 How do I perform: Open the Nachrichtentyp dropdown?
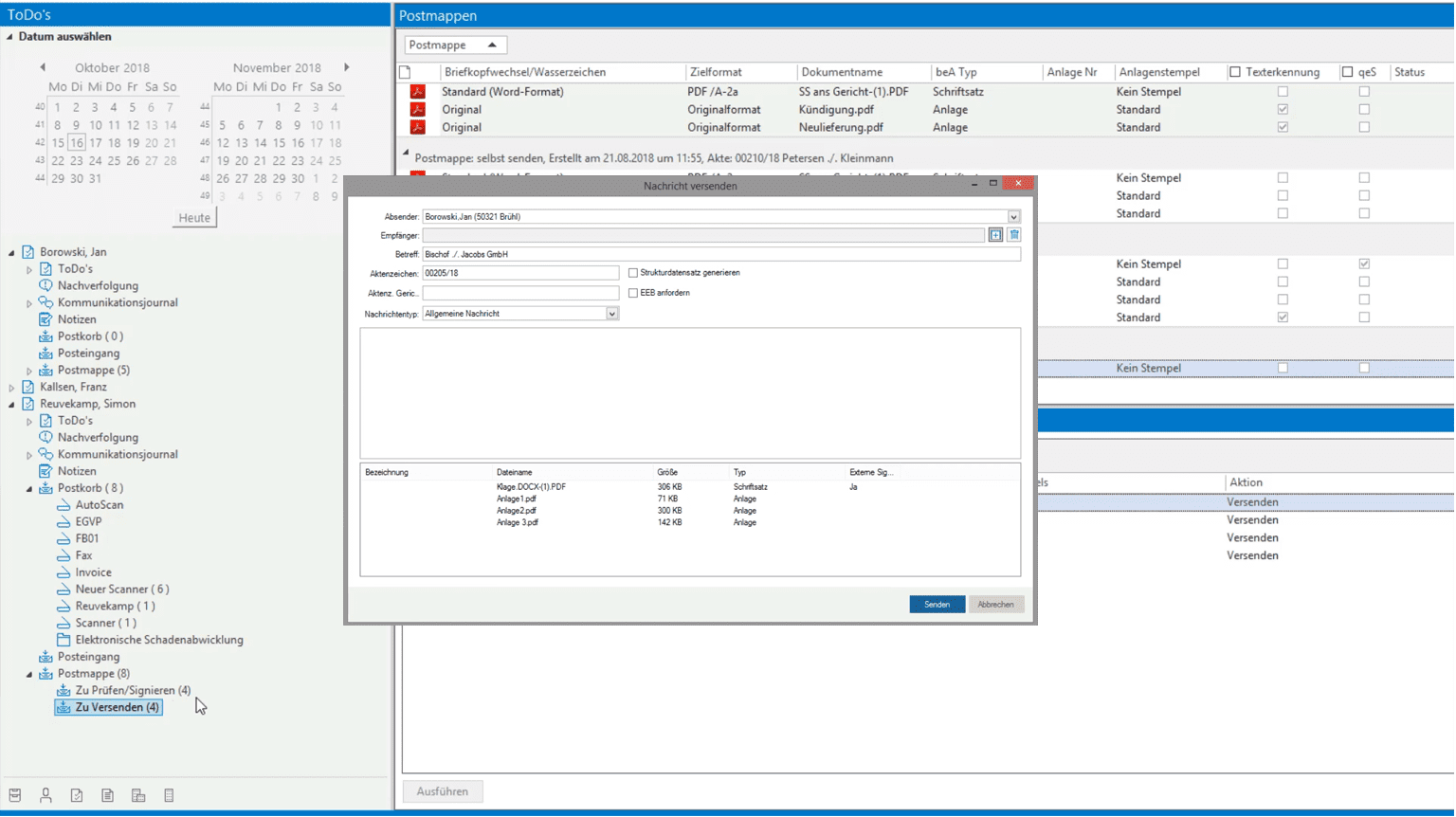[x=611, y=314]
